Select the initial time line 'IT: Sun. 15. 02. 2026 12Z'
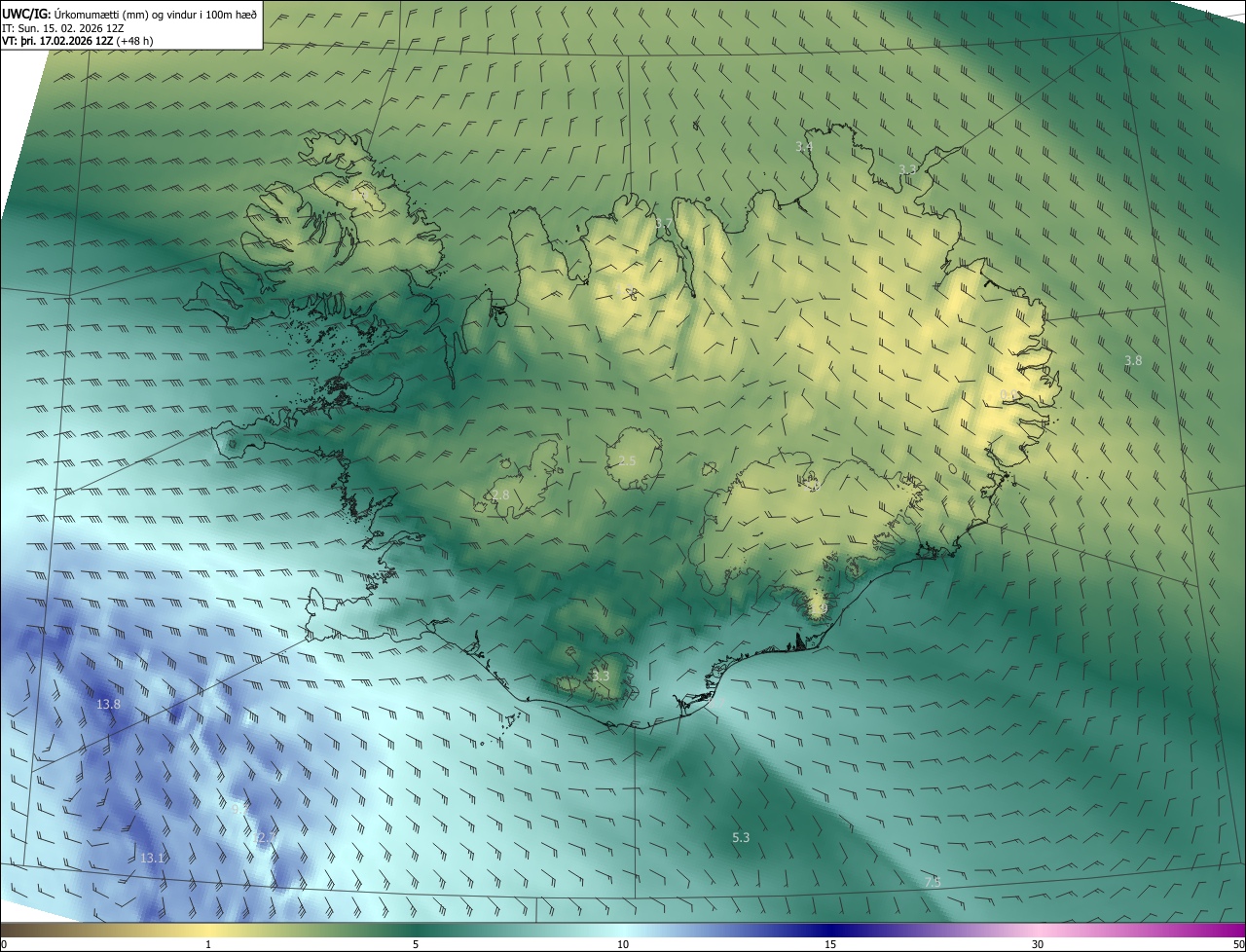Screen dimensions: 1246x952 [x=63, y=27]
